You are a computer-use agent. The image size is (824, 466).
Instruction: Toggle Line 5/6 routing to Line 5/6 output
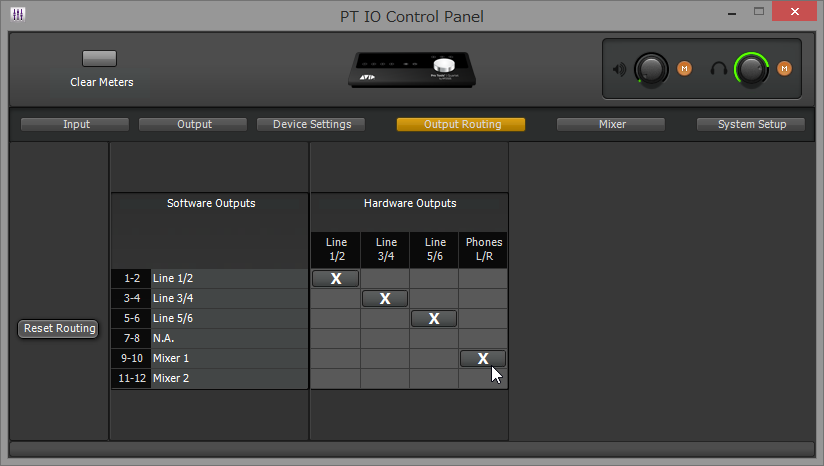coord(434,318)
